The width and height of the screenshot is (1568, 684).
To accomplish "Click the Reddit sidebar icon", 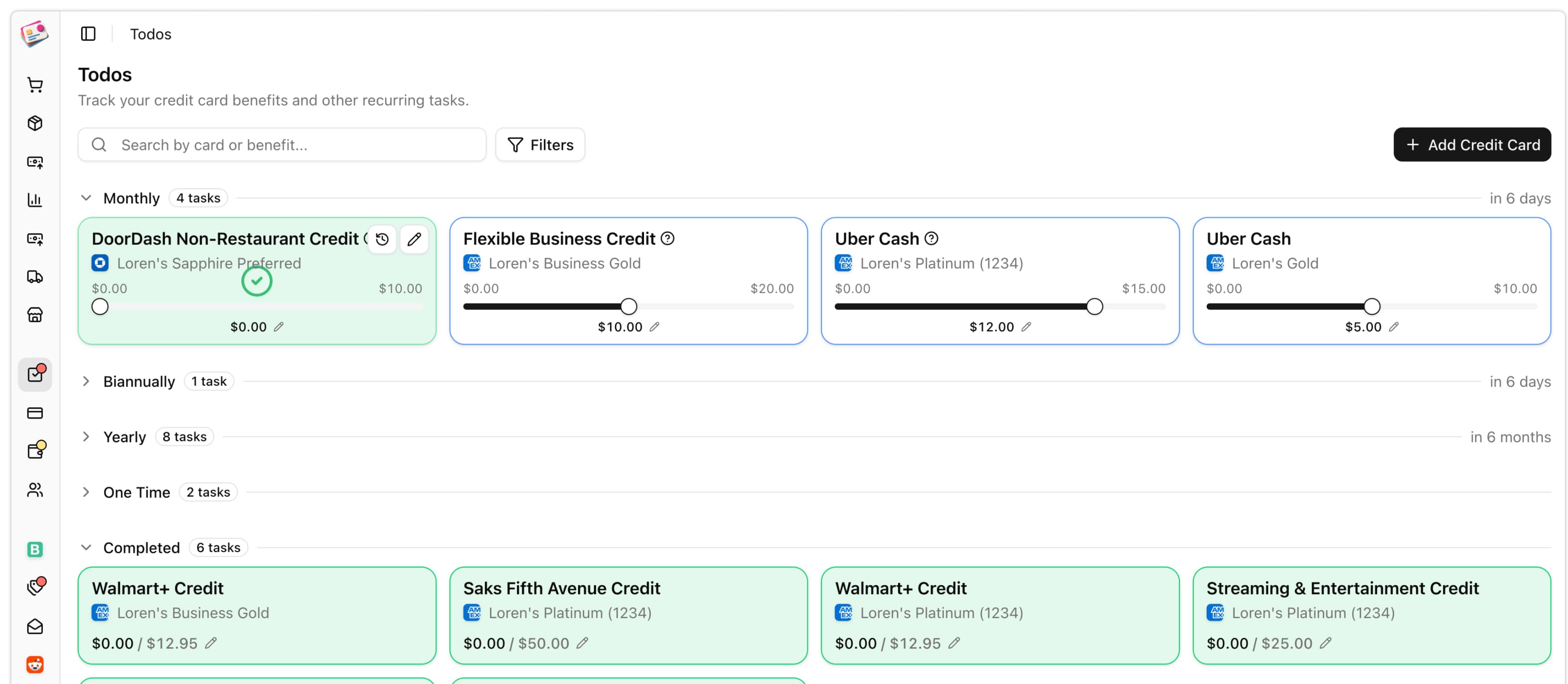I will [35, 664].
